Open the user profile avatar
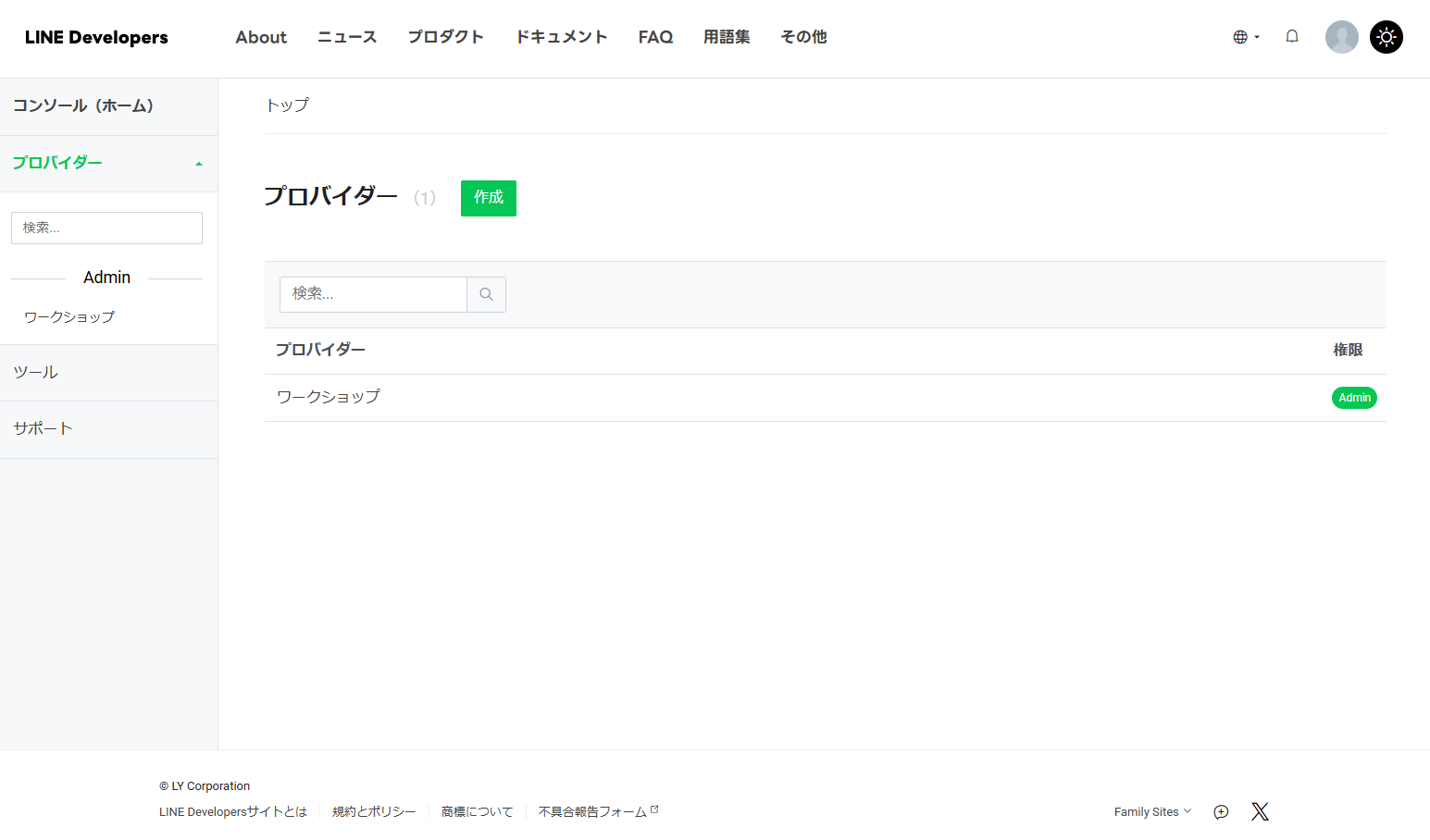The image size is (1430, 840). tap(1341, 37)
